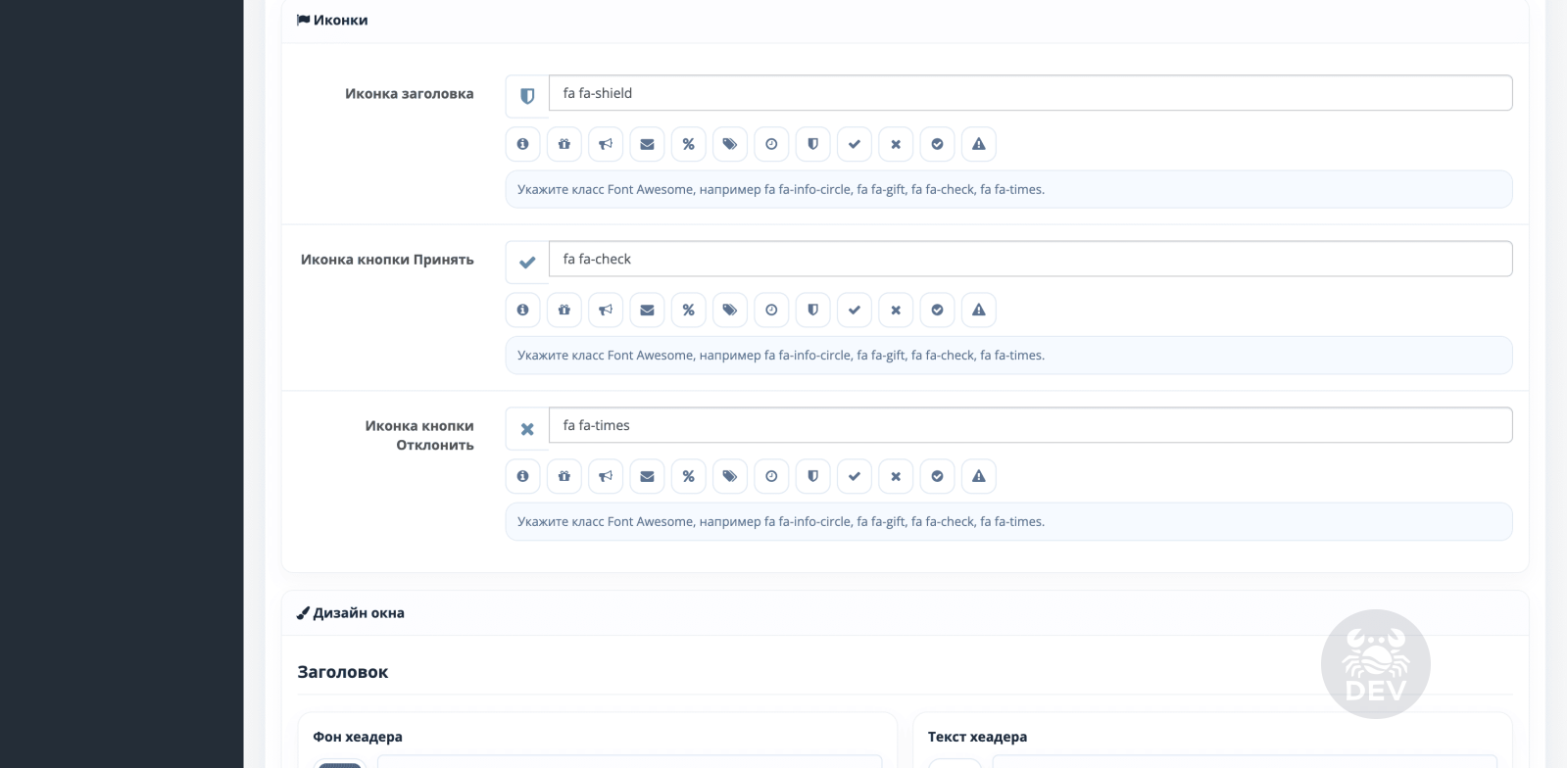Click the 'Текст хеадера' label
This screenshot has width=1568, height=768.
coord(977,737)
